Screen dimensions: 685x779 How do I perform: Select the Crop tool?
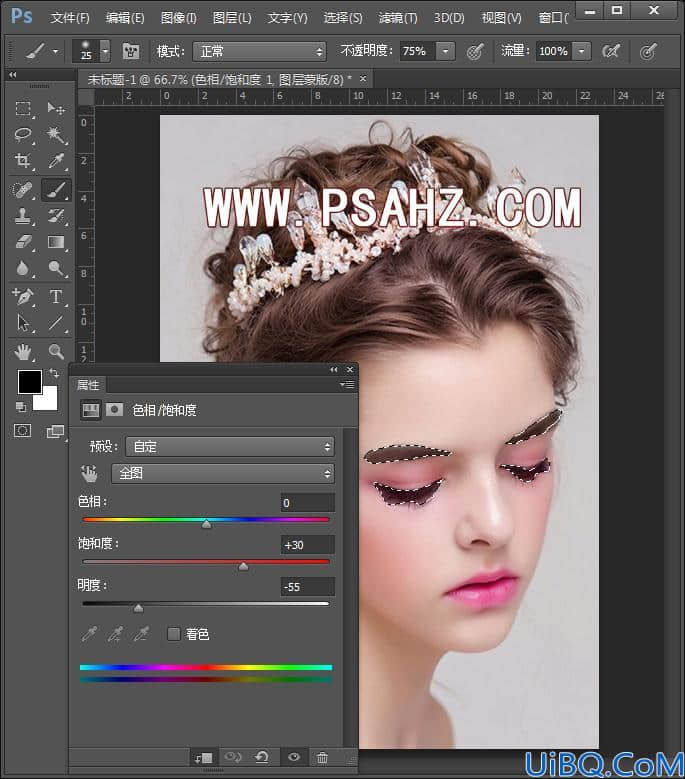23,160
